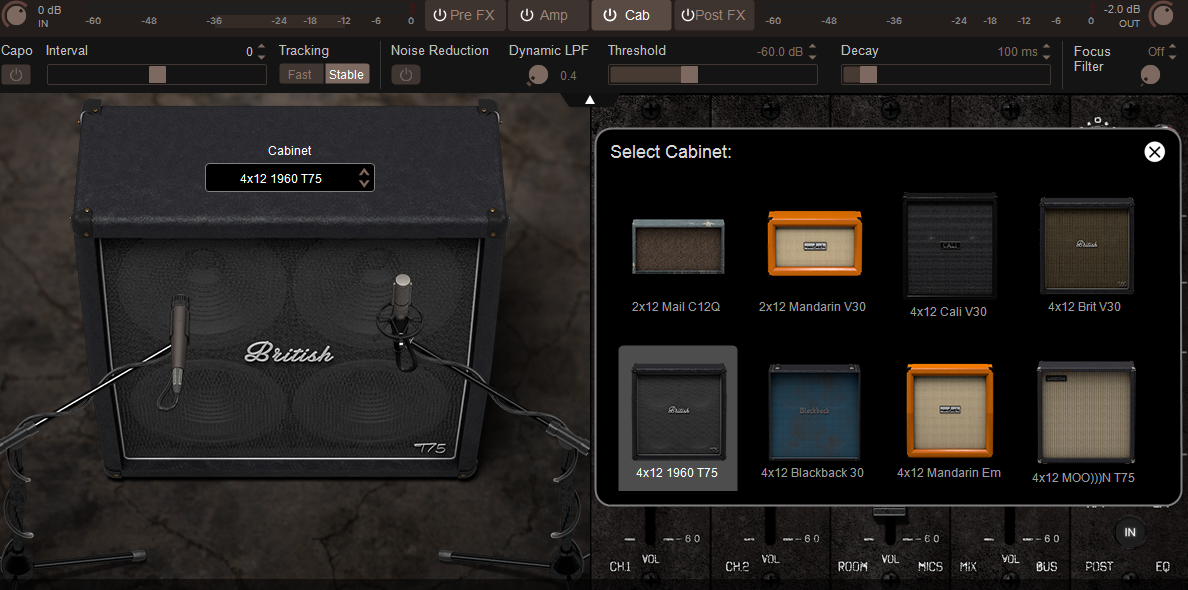Adjust the Decay slider

[x=946, y=74]
